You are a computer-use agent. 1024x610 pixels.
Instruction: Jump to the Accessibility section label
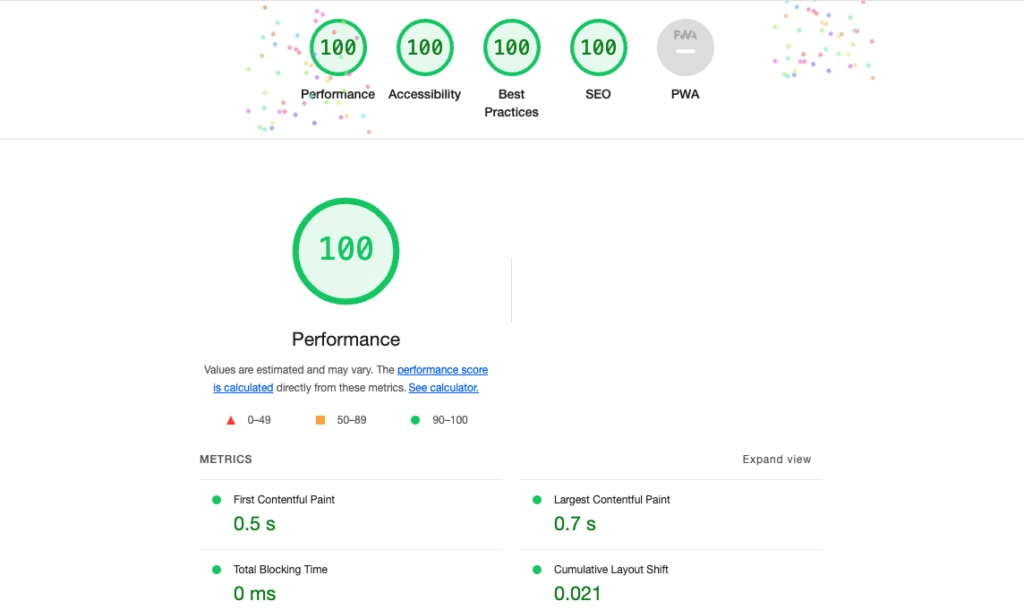pyautogui.click(x=424, y=95)
